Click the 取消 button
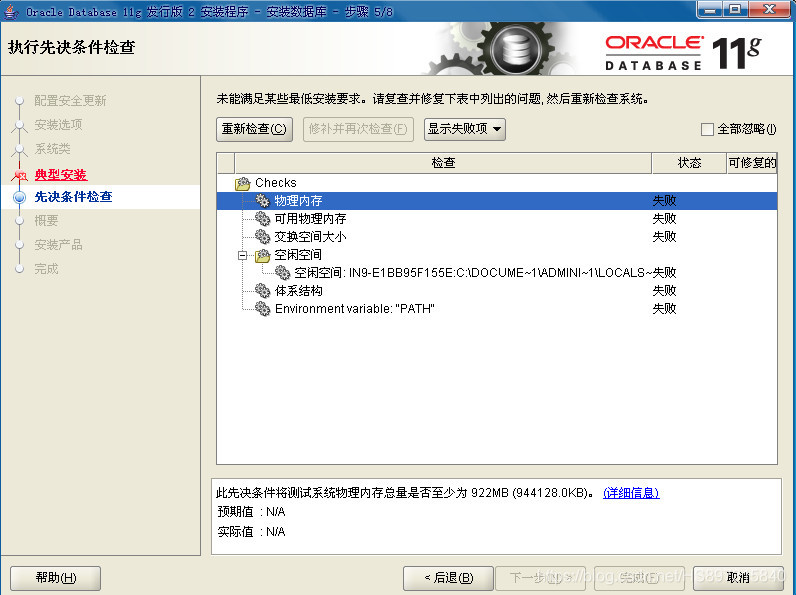This screenshot has width=796, height=595. pyautogui.click(x=738, y=578)
